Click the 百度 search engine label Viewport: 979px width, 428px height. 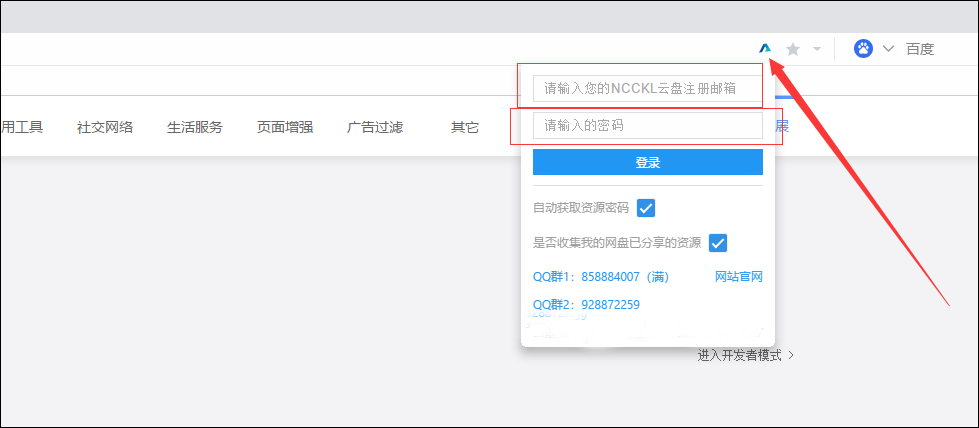click(x=920, y=49)
